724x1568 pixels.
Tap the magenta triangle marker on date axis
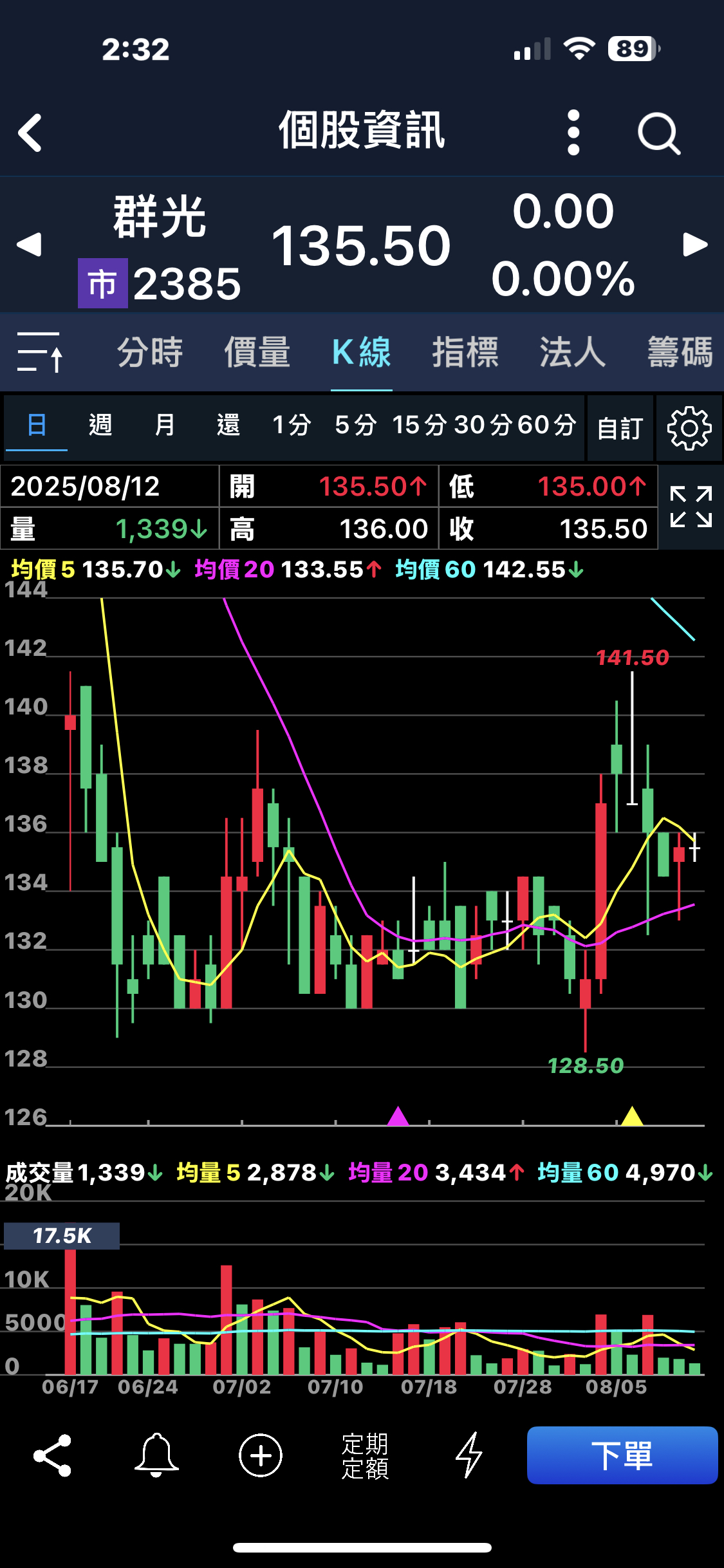398,1116
